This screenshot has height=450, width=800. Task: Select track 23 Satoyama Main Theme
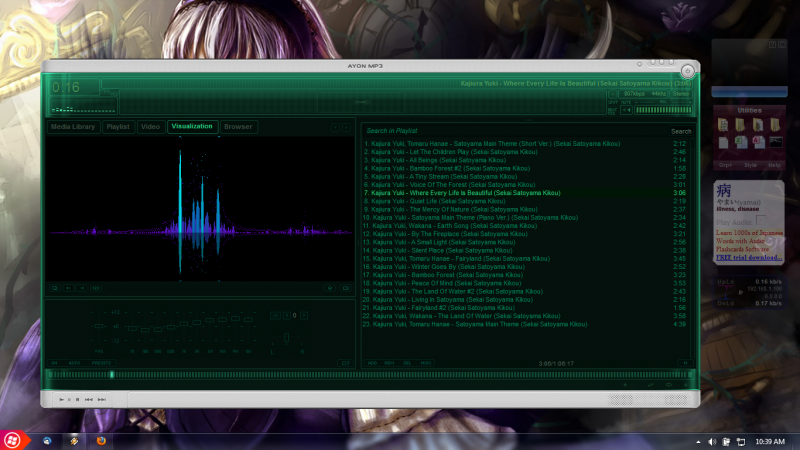pyautogui.click(x=524, y=324)
